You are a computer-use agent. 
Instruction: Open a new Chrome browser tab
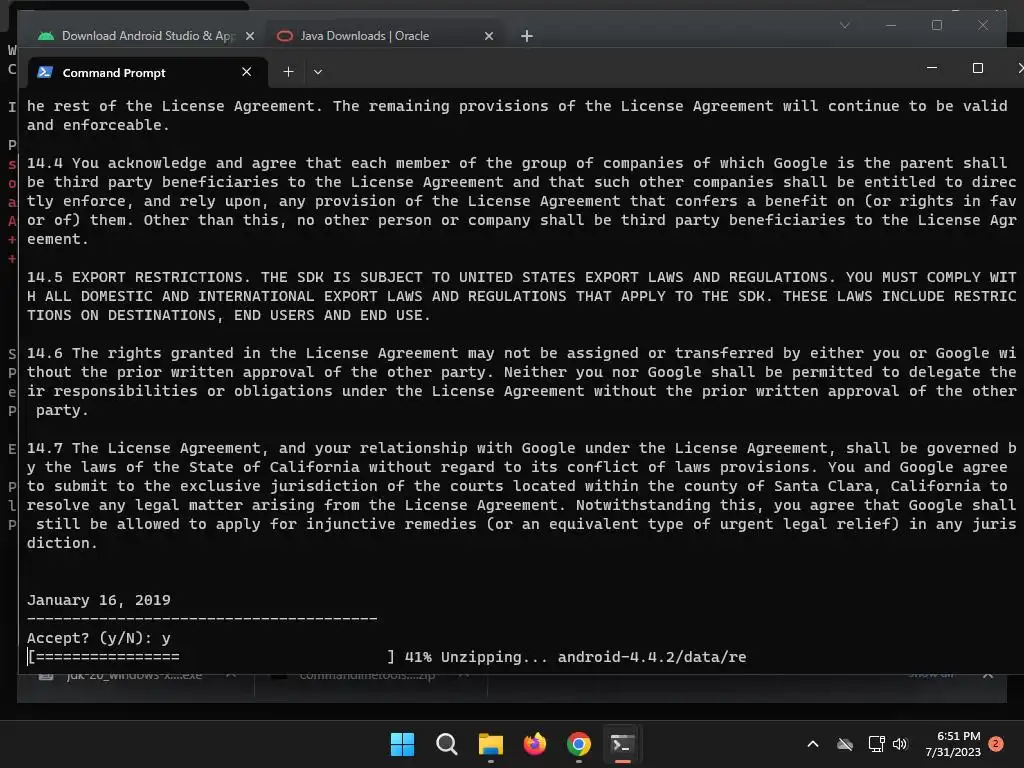point(527,36)
